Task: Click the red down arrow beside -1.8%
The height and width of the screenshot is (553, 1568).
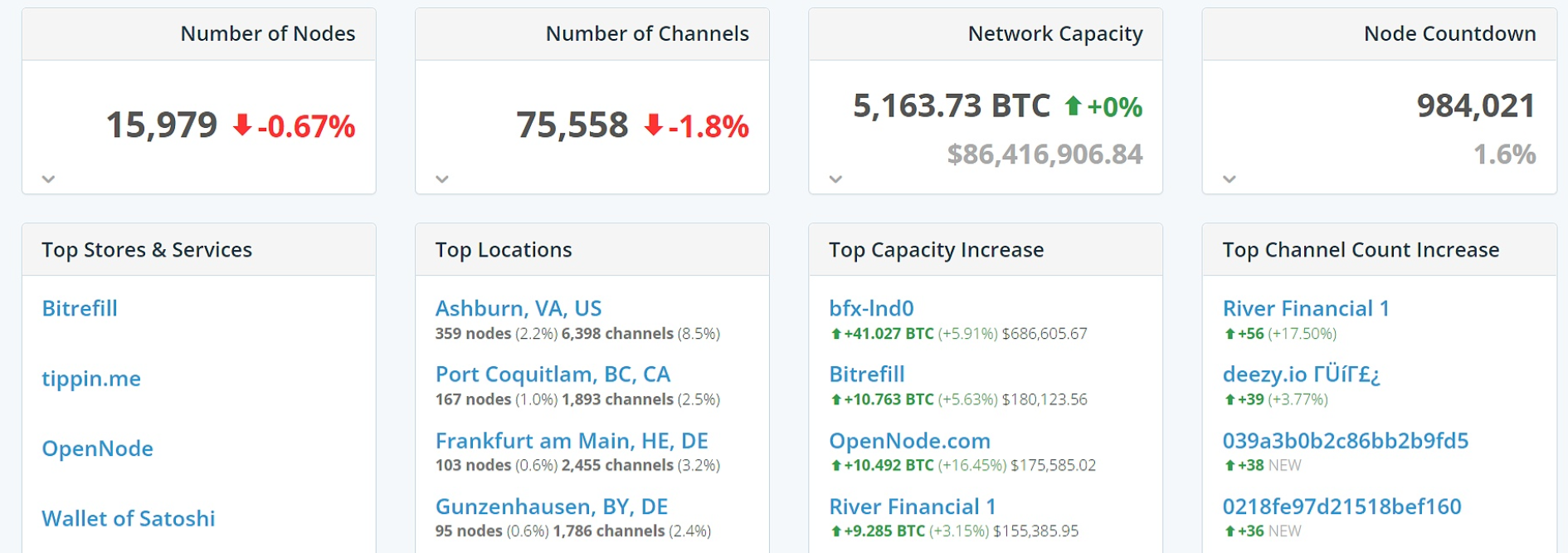Action: (x=654, y=125)
